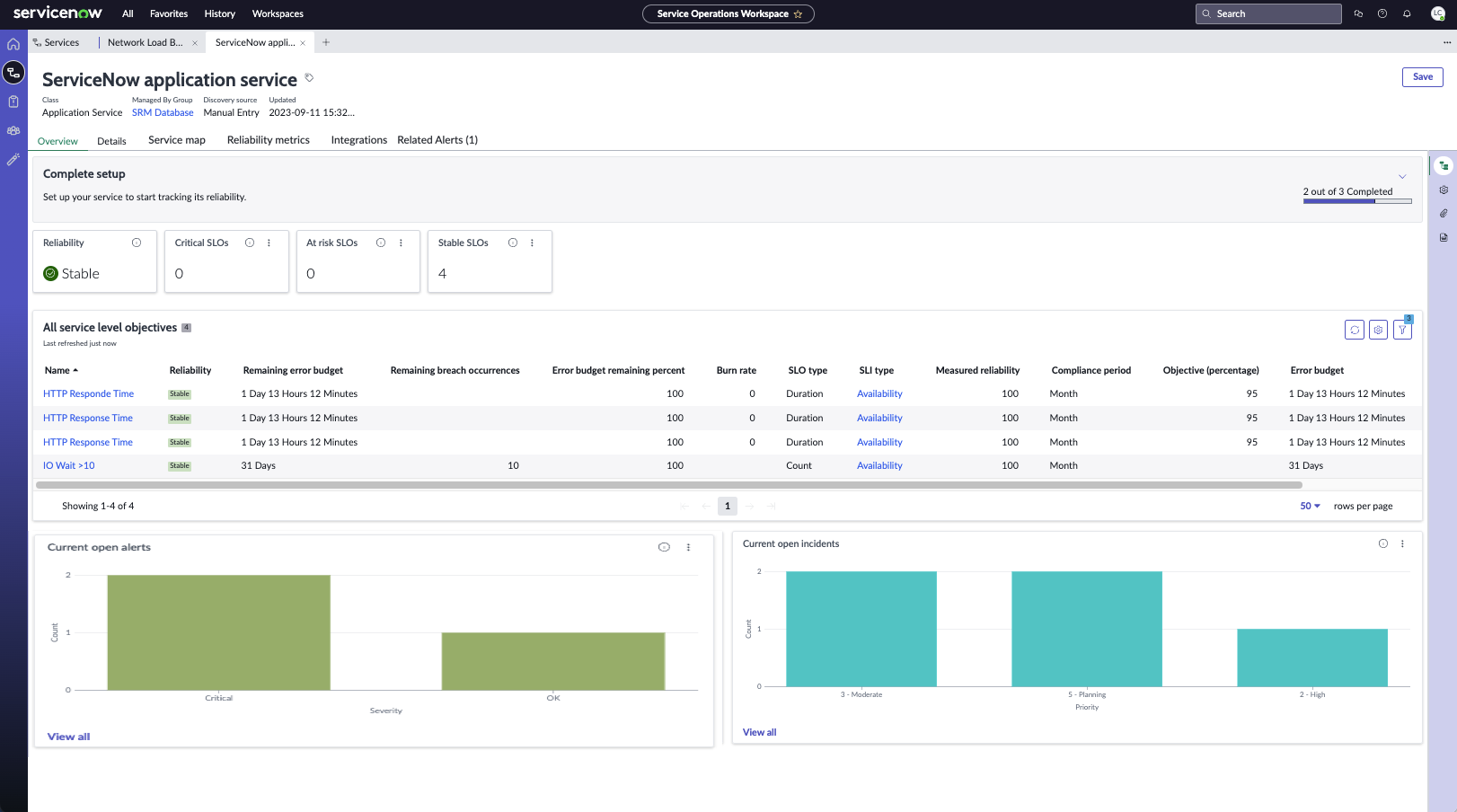Open the Favorites menu

(x=169, y=13)
